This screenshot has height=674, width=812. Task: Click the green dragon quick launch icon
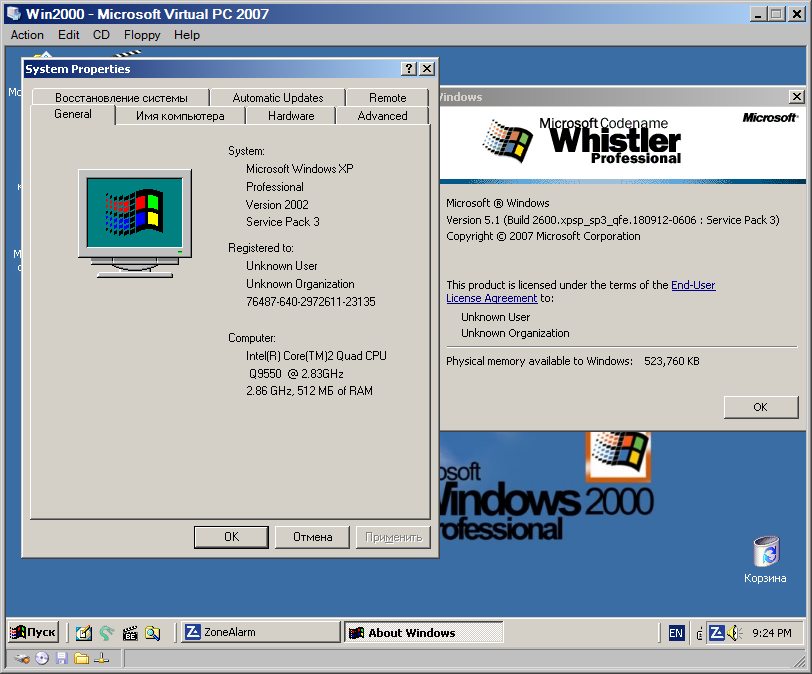tap(107, 633)
